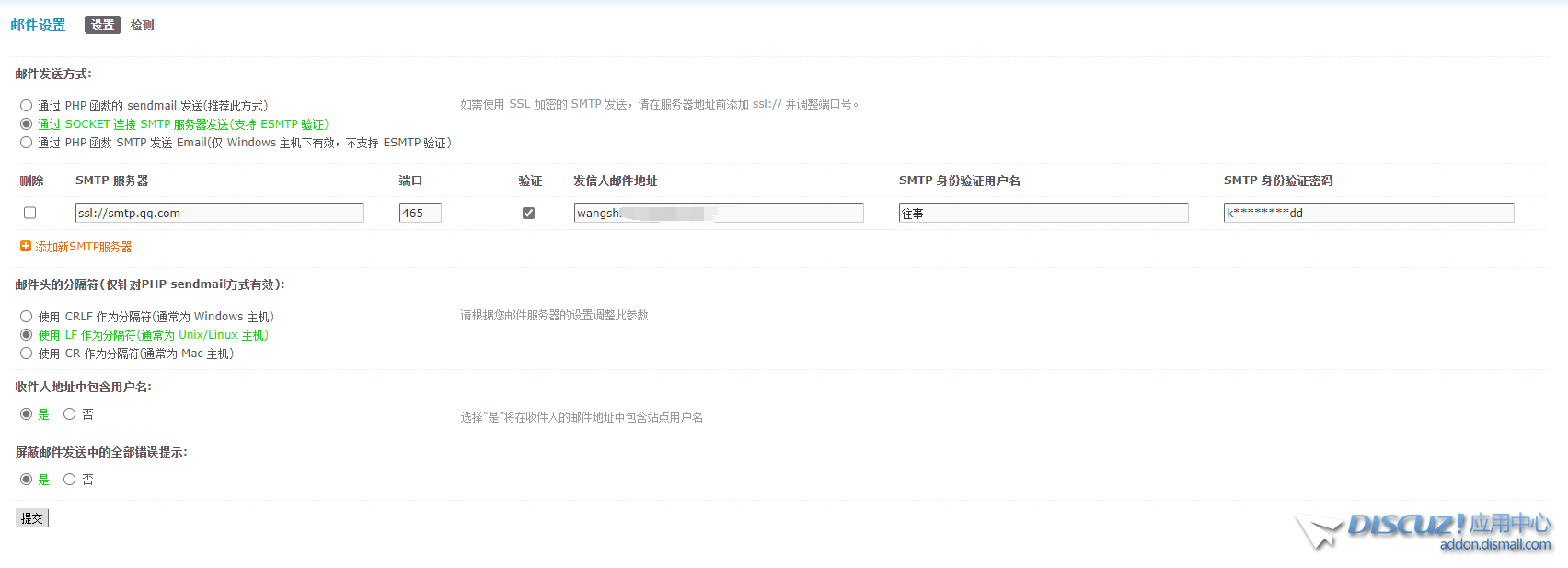The height and width of the screenshot is (568, 1568).
Task: Focus the sender email address field
Action: (718, 214)
